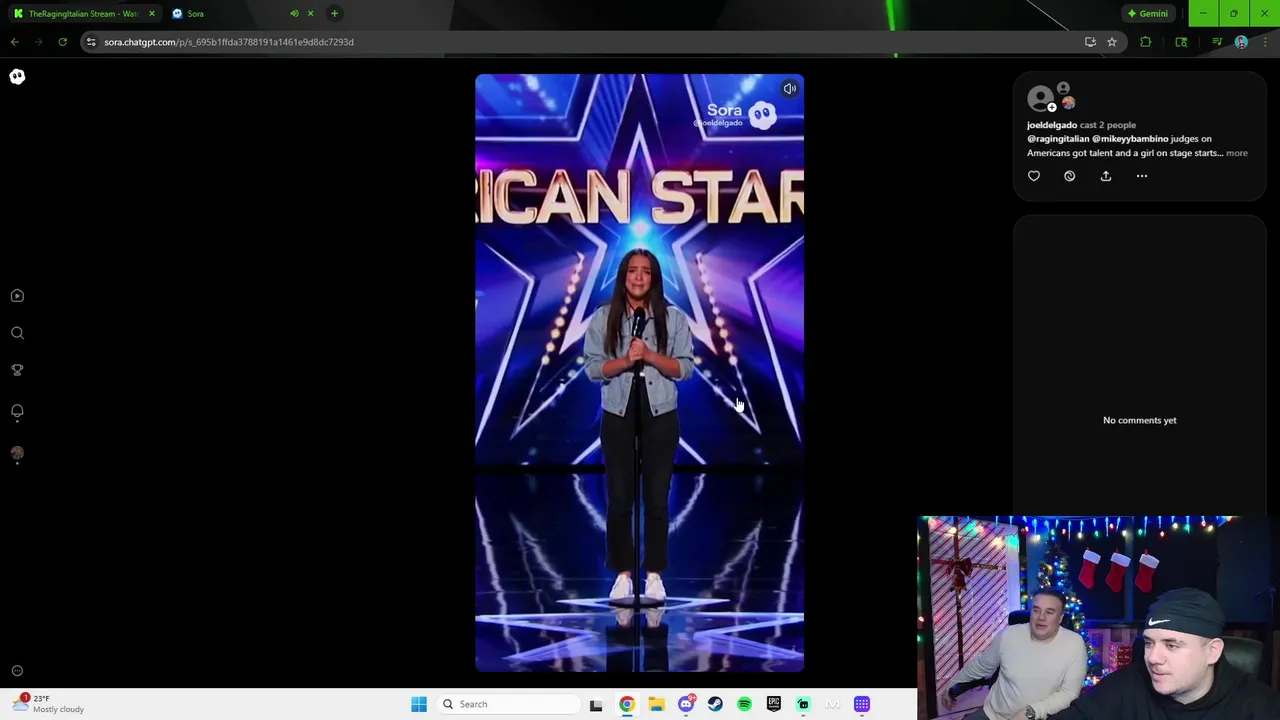
Task: Click the "No comments yet" text
Action: (1140, 420)
